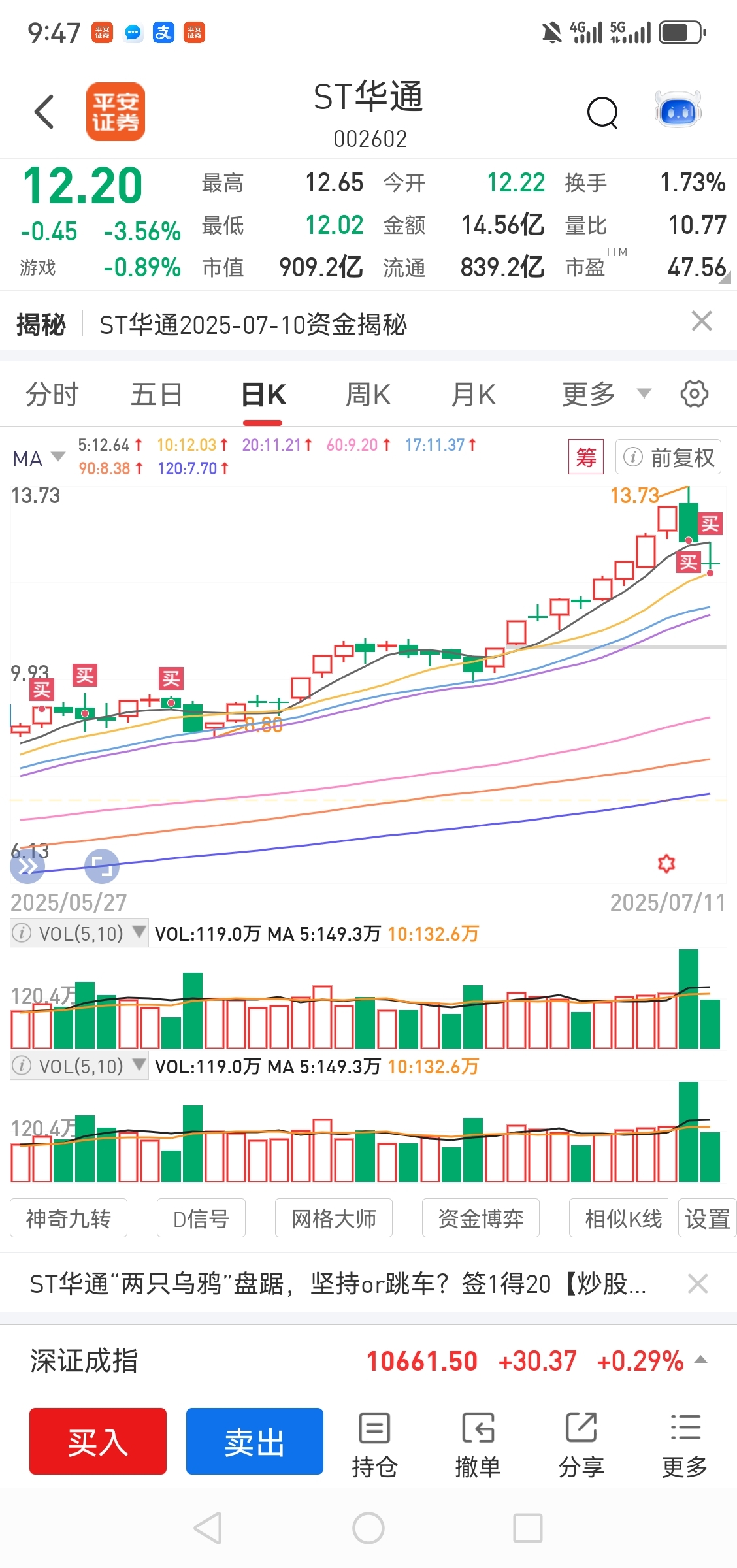Dismiss the news headline banner
This screenshot has height=1568, width=737.
698,1284
